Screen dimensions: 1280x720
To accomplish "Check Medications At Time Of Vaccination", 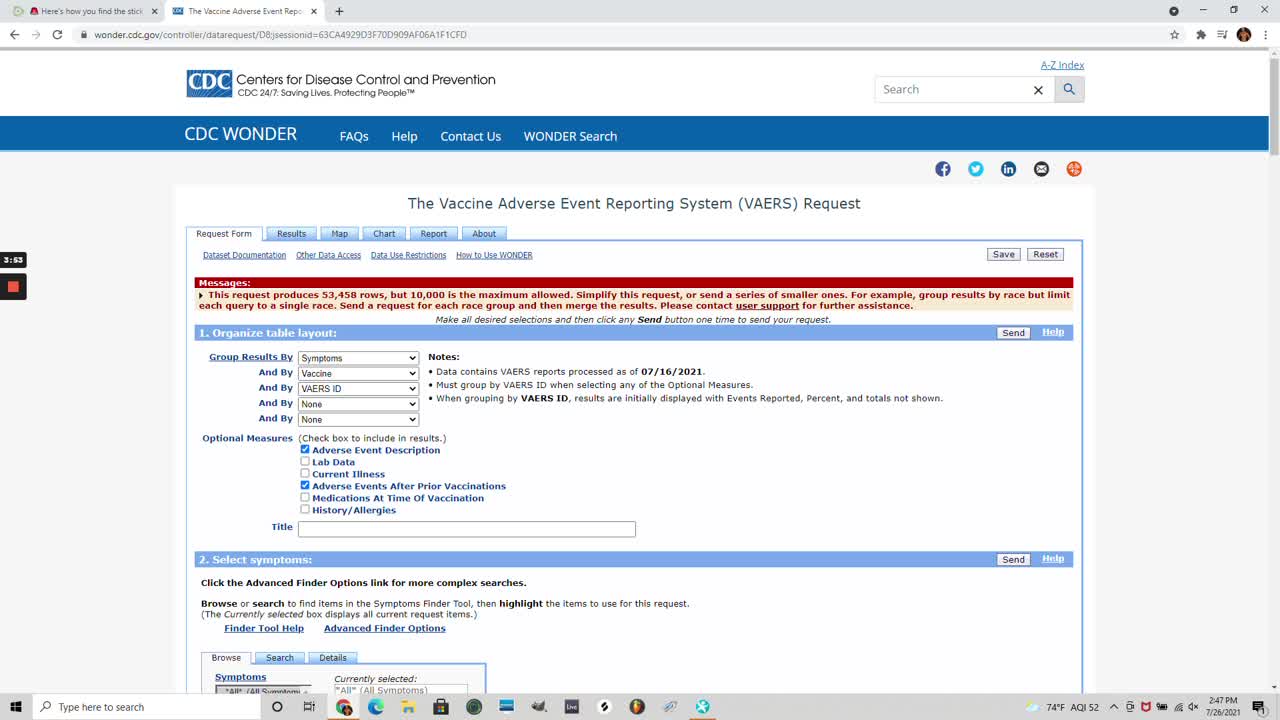I will pyautogui.click(x=305, y=498).
